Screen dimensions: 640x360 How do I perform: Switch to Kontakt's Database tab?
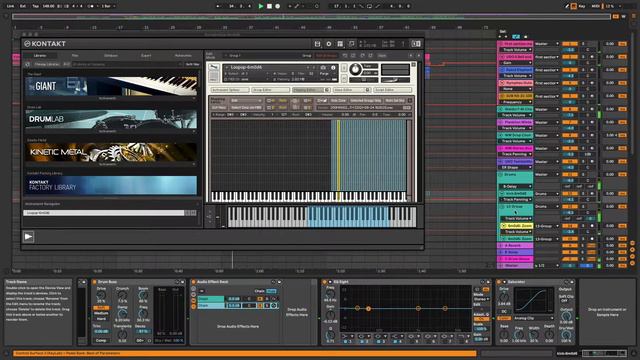[111, 56]
